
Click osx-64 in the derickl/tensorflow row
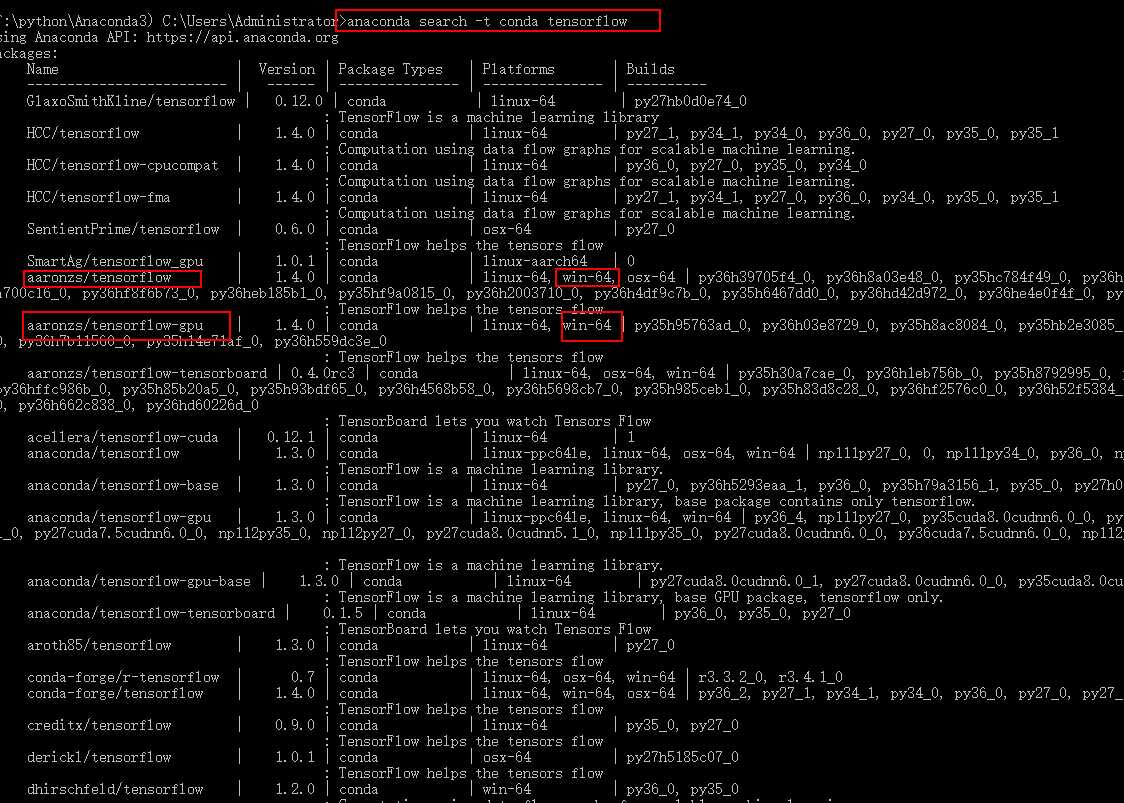[x=507, y=758]
